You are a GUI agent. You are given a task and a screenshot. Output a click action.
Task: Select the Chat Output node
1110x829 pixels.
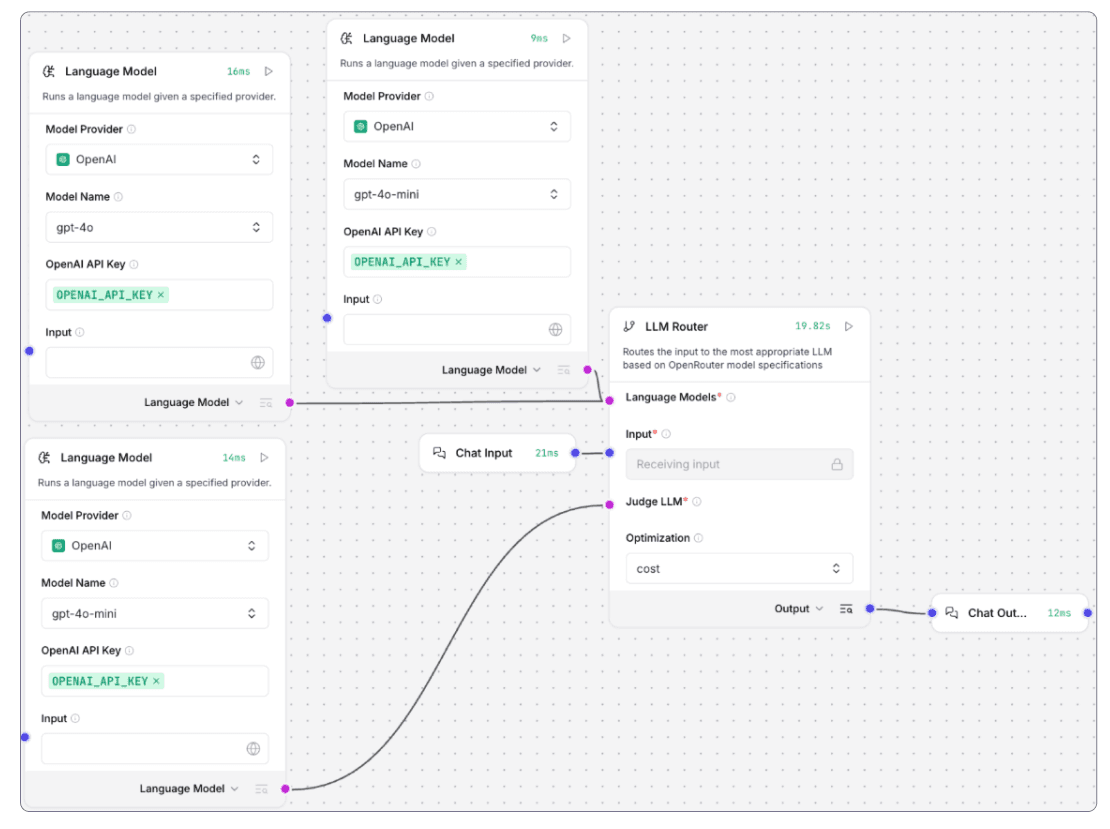(996, 613)
